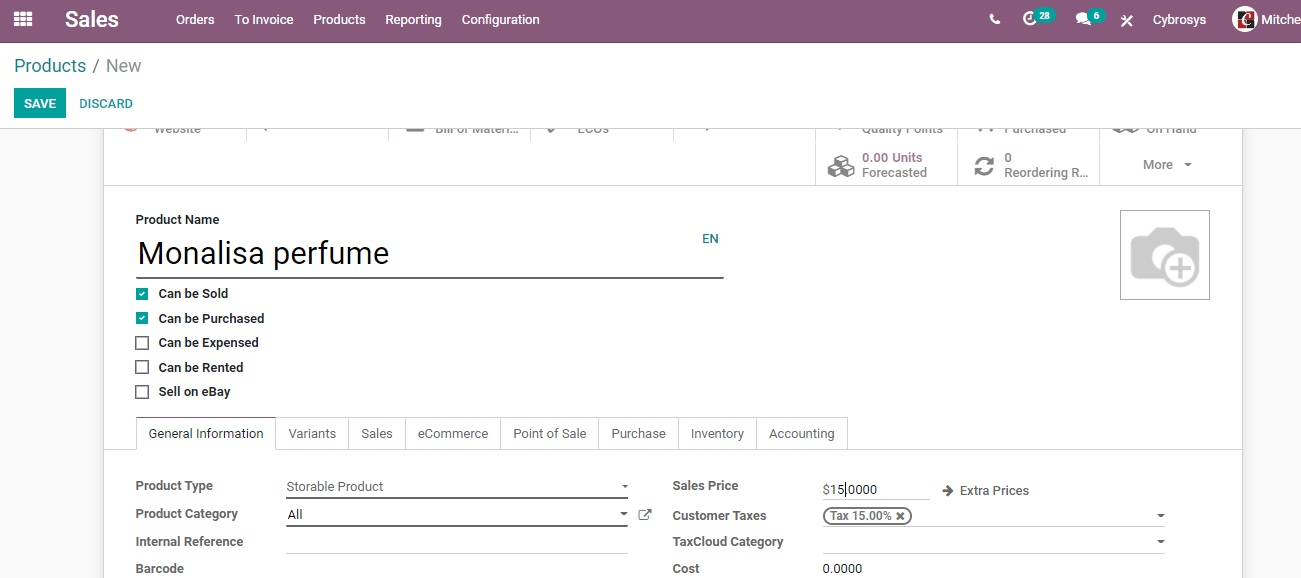
Task: Uncheck the Can be Sold checkbox
Action: tap(142, 294)
